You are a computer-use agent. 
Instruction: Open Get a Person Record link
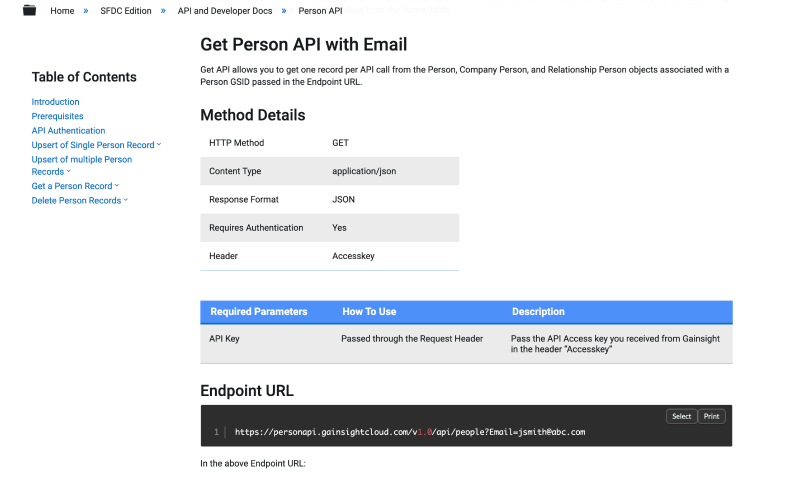(x=72, y=186)
